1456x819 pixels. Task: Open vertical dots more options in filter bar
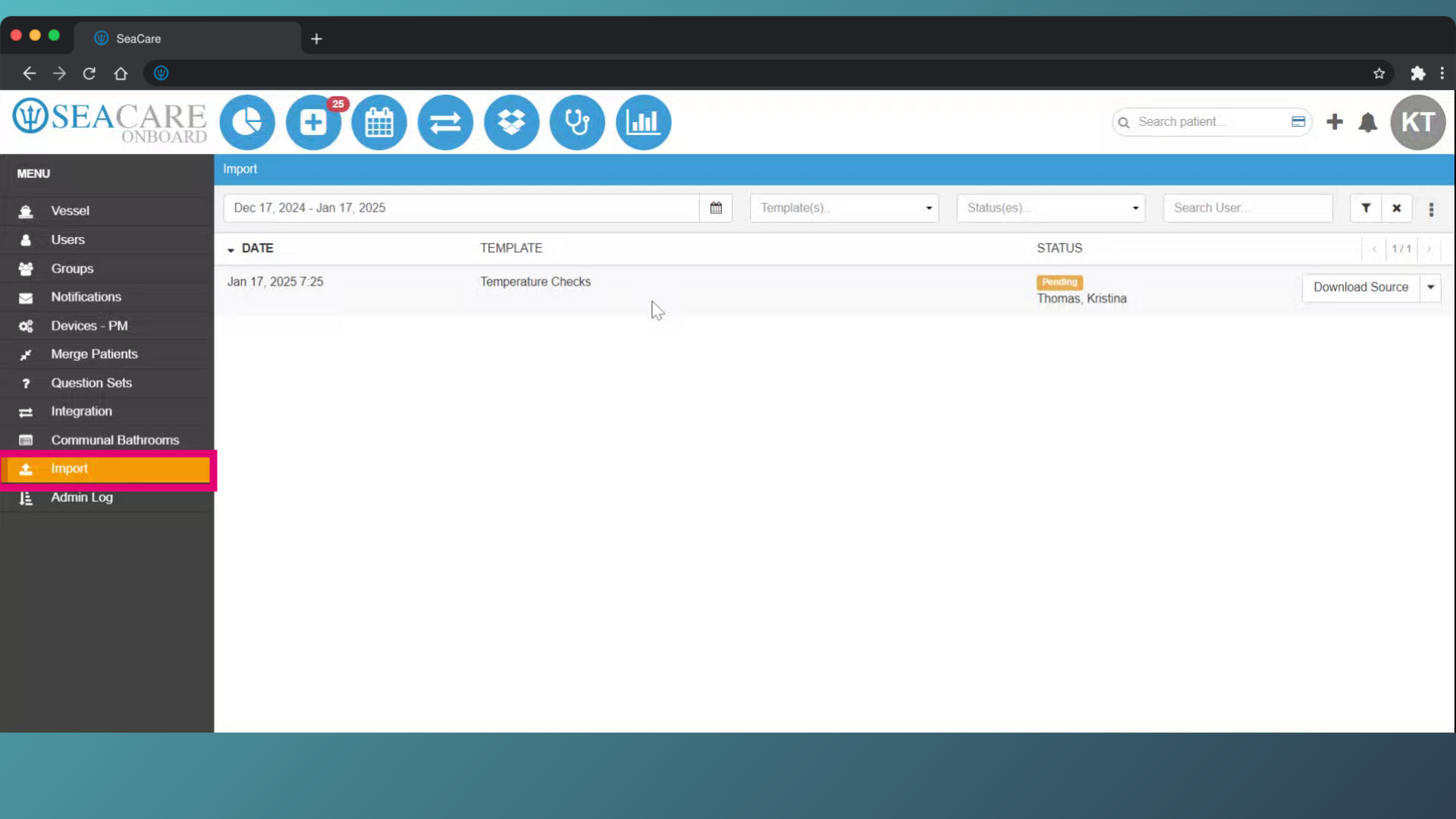[1432, 209]
